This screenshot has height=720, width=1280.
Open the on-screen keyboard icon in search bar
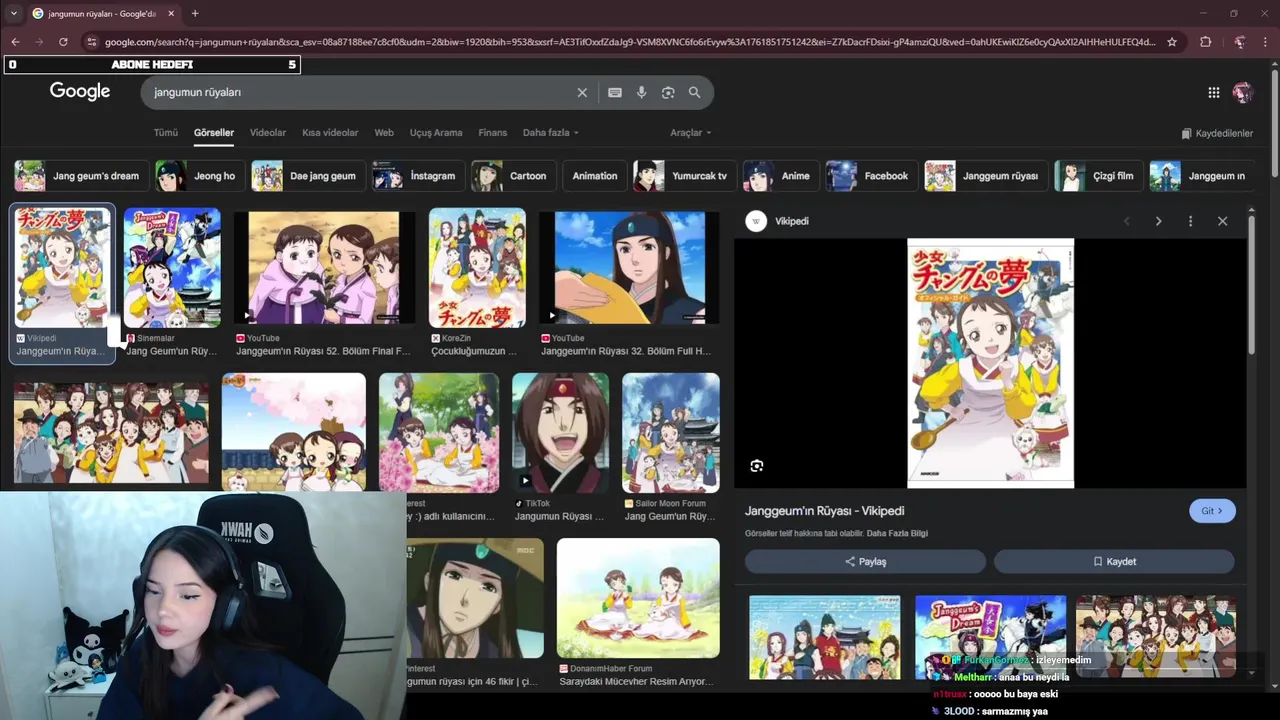click(x=615, y=92)
